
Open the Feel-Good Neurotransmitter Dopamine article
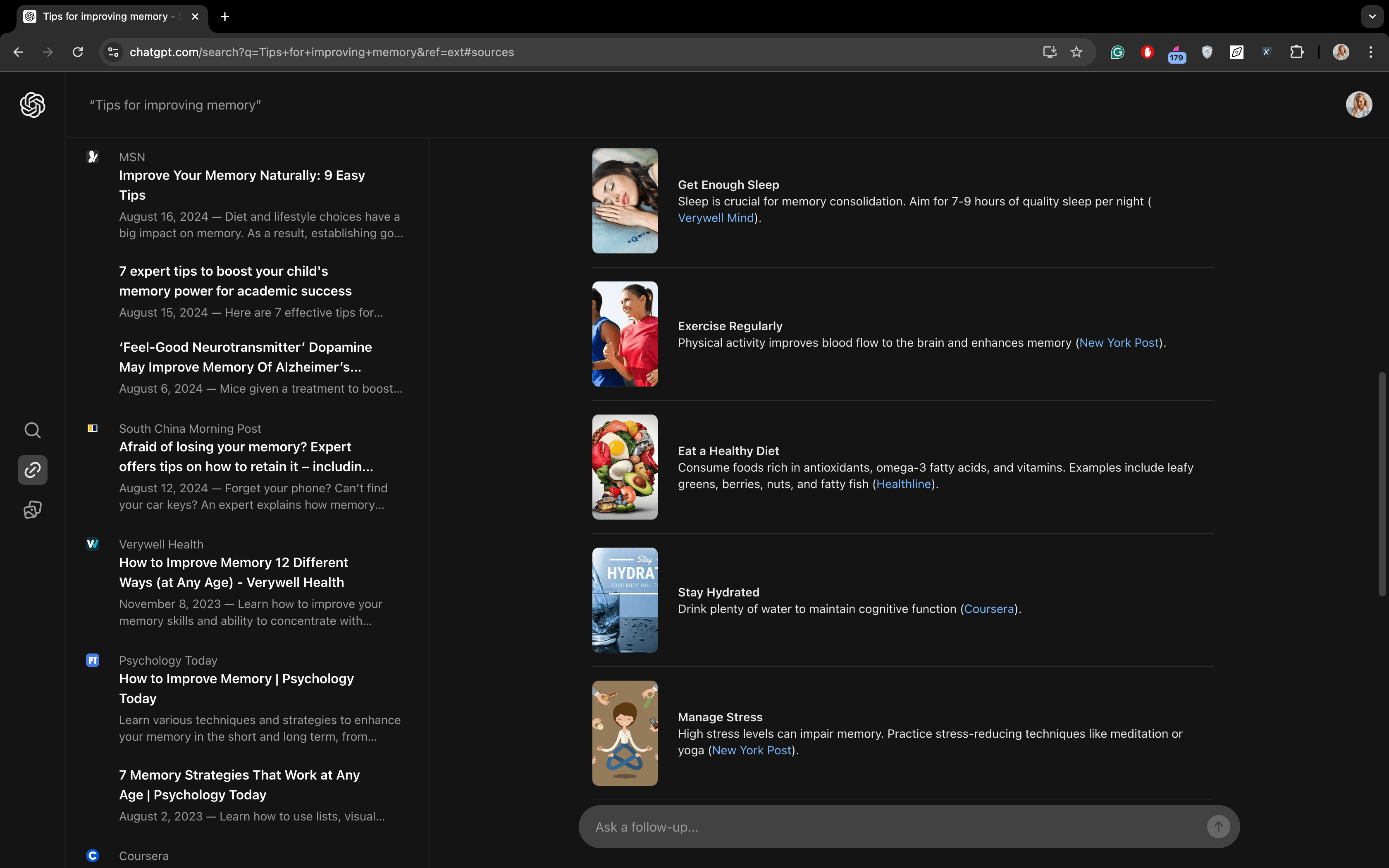[x=246, y=357]
